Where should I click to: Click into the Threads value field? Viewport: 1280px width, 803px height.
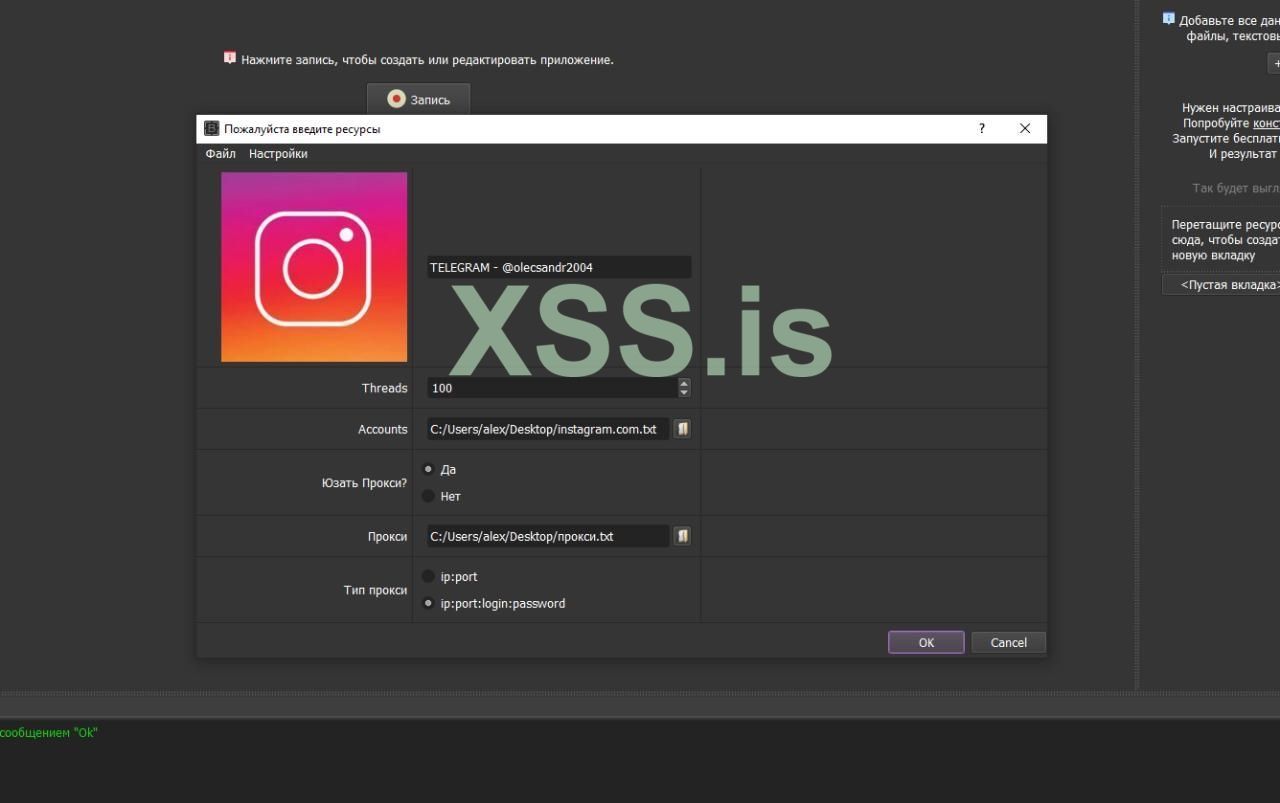pyautogui.click(x=552, y=388)
